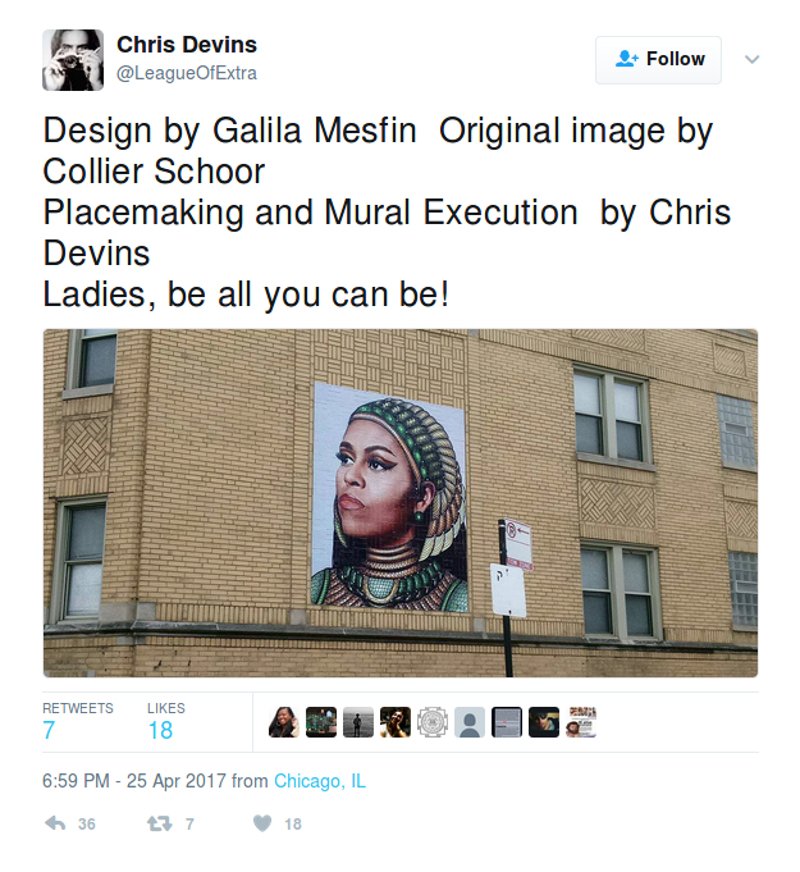View the list of 18 likes

pos(165,720)
